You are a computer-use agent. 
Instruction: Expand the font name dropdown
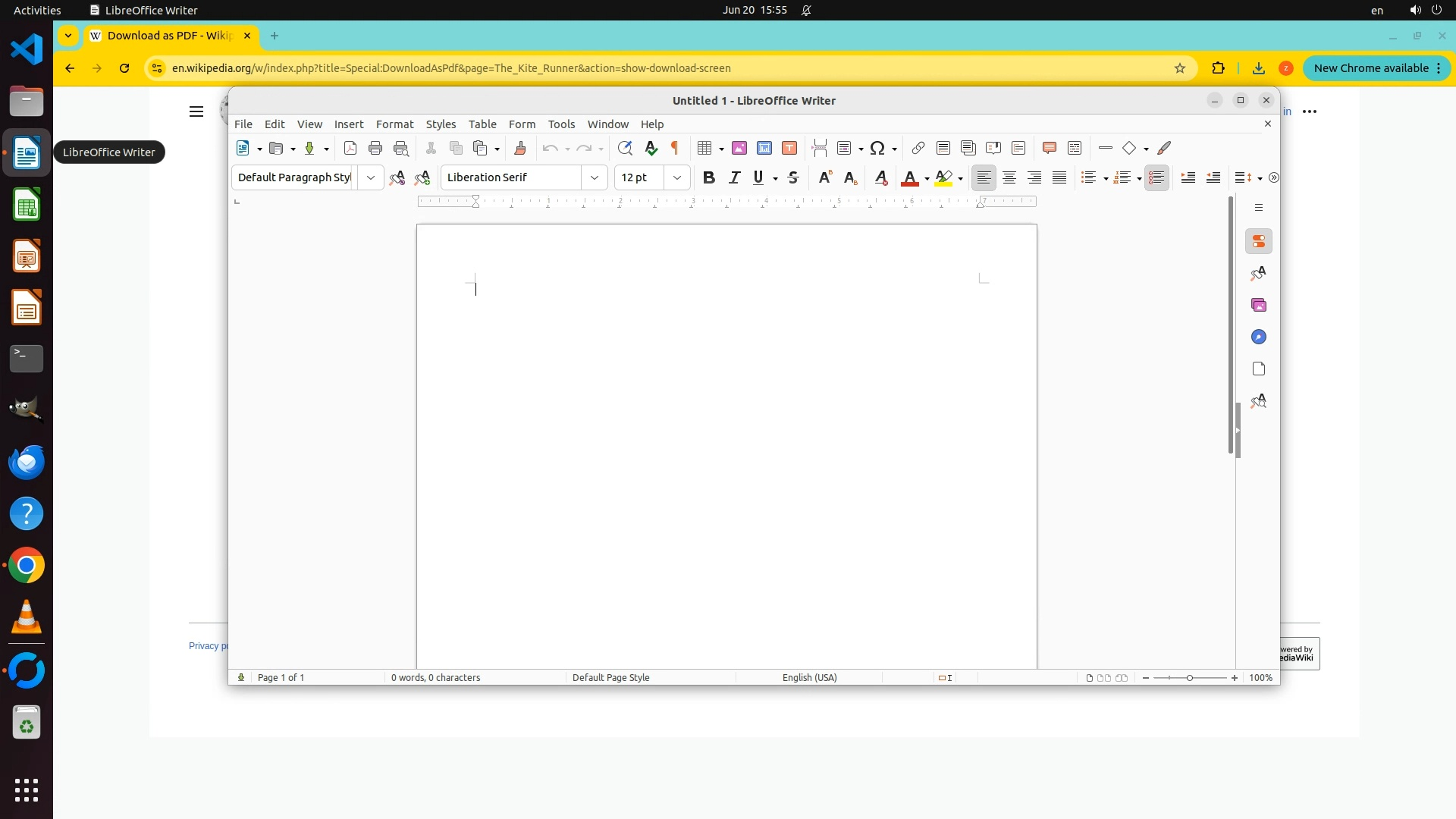pyautogui.click(x=595, y=177)
